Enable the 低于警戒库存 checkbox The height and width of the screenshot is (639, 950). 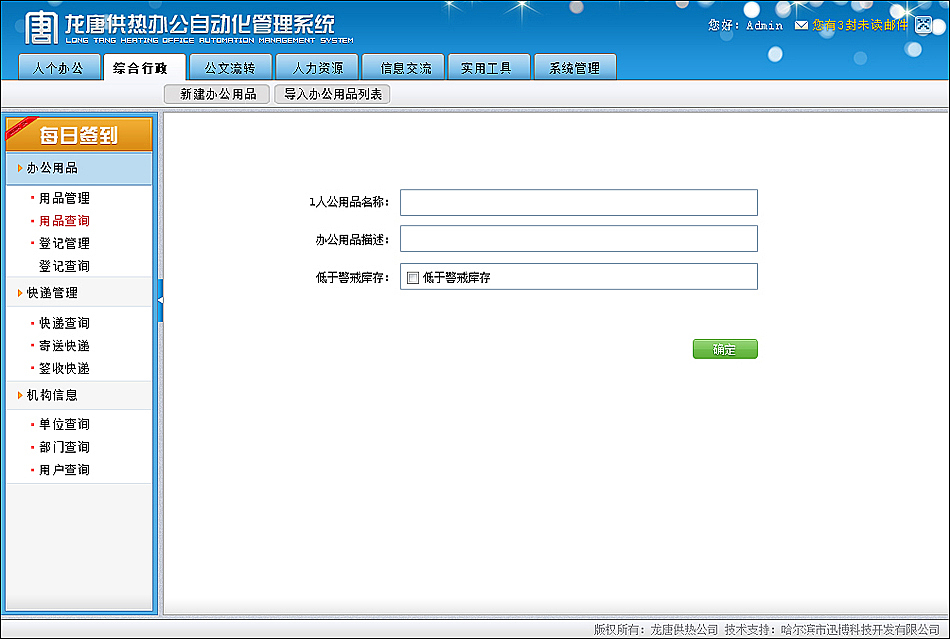[x=414, y=276]
